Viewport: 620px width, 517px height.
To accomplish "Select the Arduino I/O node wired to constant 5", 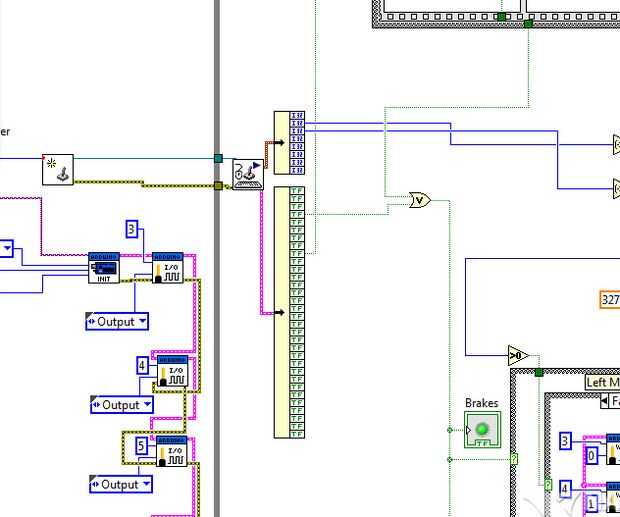I will 172,451.
